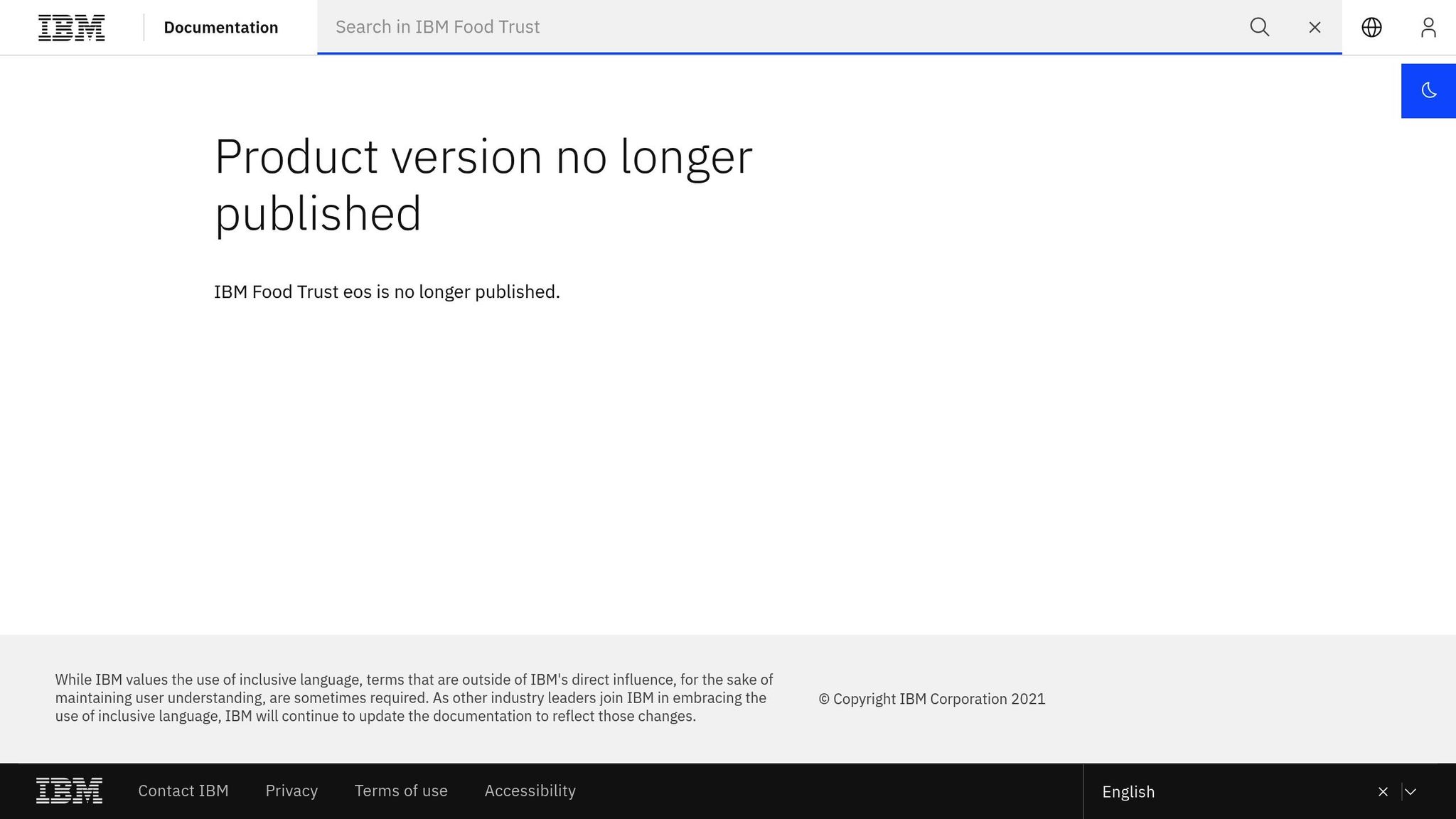Open the Accessibility footer link
The image size is (1456, 819).
530,791
